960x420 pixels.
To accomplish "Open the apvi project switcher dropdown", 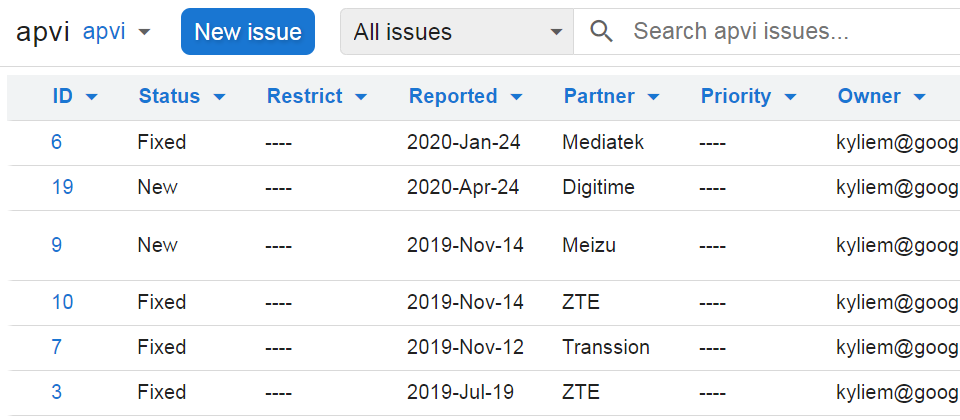I will 117,31.
